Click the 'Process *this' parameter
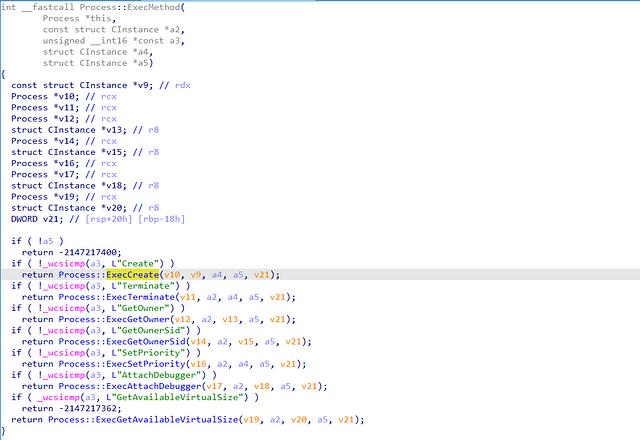Image resolution: width=640 pixels, height=440 pixels. 77,19
